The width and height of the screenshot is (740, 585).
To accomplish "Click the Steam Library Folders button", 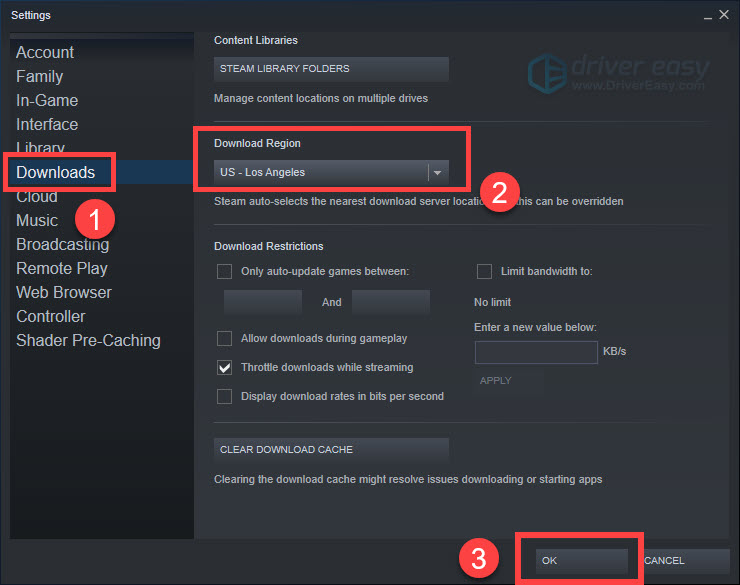I will (x=331, y=69).
